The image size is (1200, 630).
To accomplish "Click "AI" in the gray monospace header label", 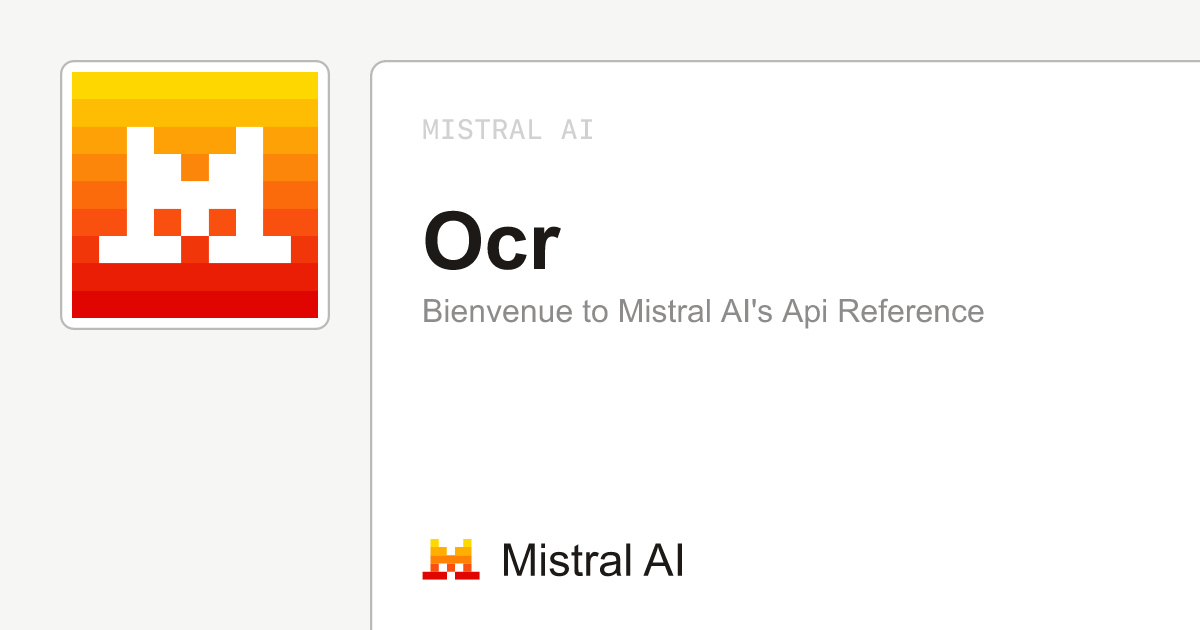I will 577,130.
